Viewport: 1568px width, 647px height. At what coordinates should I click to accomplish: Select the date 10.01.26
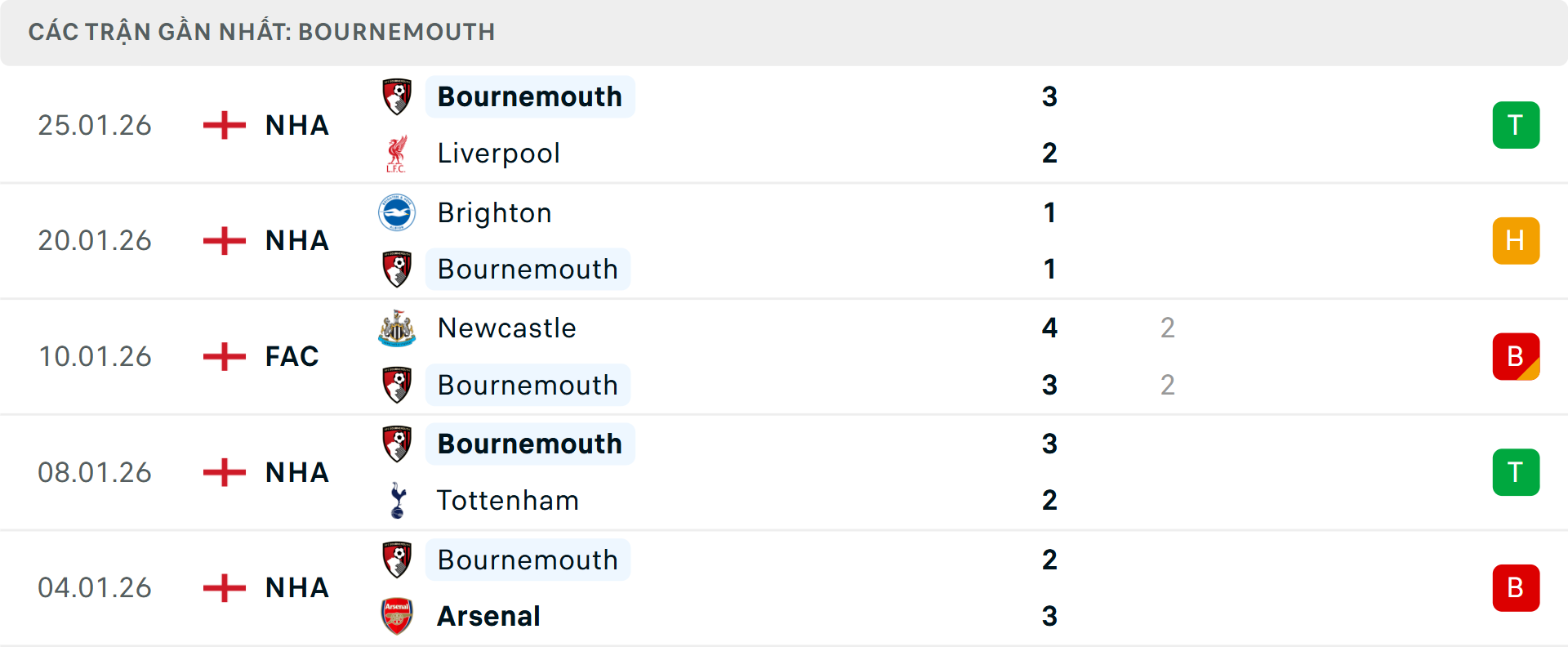[x=95, y=356]
